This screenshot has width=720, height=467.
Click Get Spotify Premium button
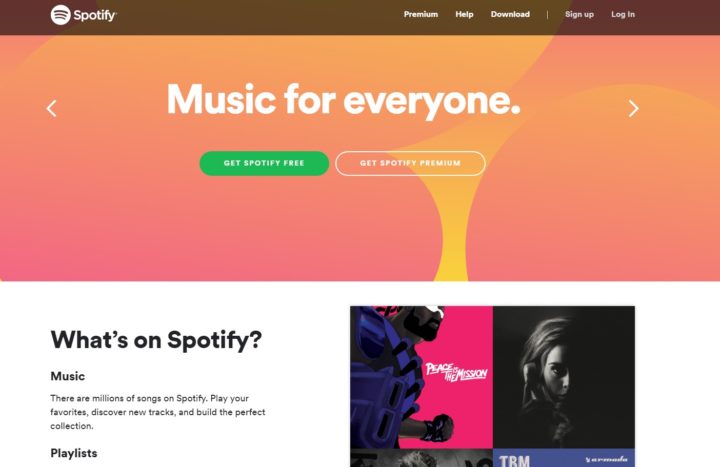410,163
